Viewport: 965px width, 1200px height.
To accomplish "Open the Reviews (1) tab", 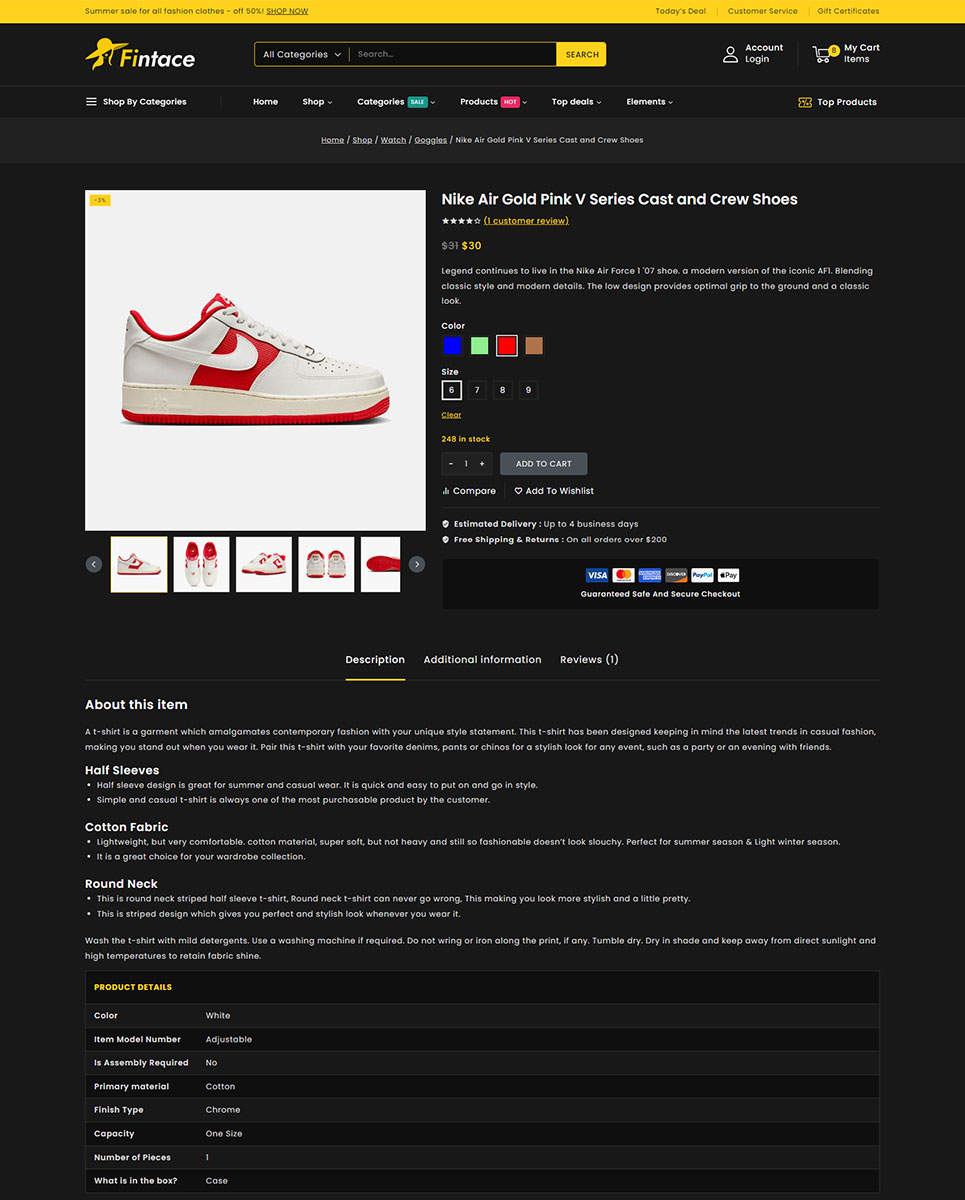I will 589,660.
